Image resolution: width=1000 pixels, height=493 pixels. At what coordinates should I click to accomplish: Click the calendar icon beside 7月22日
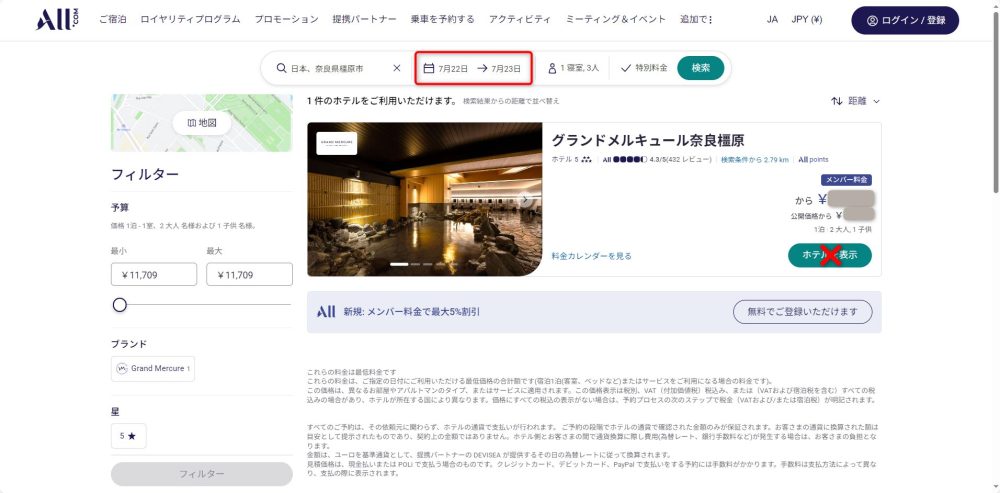[429, 68]
